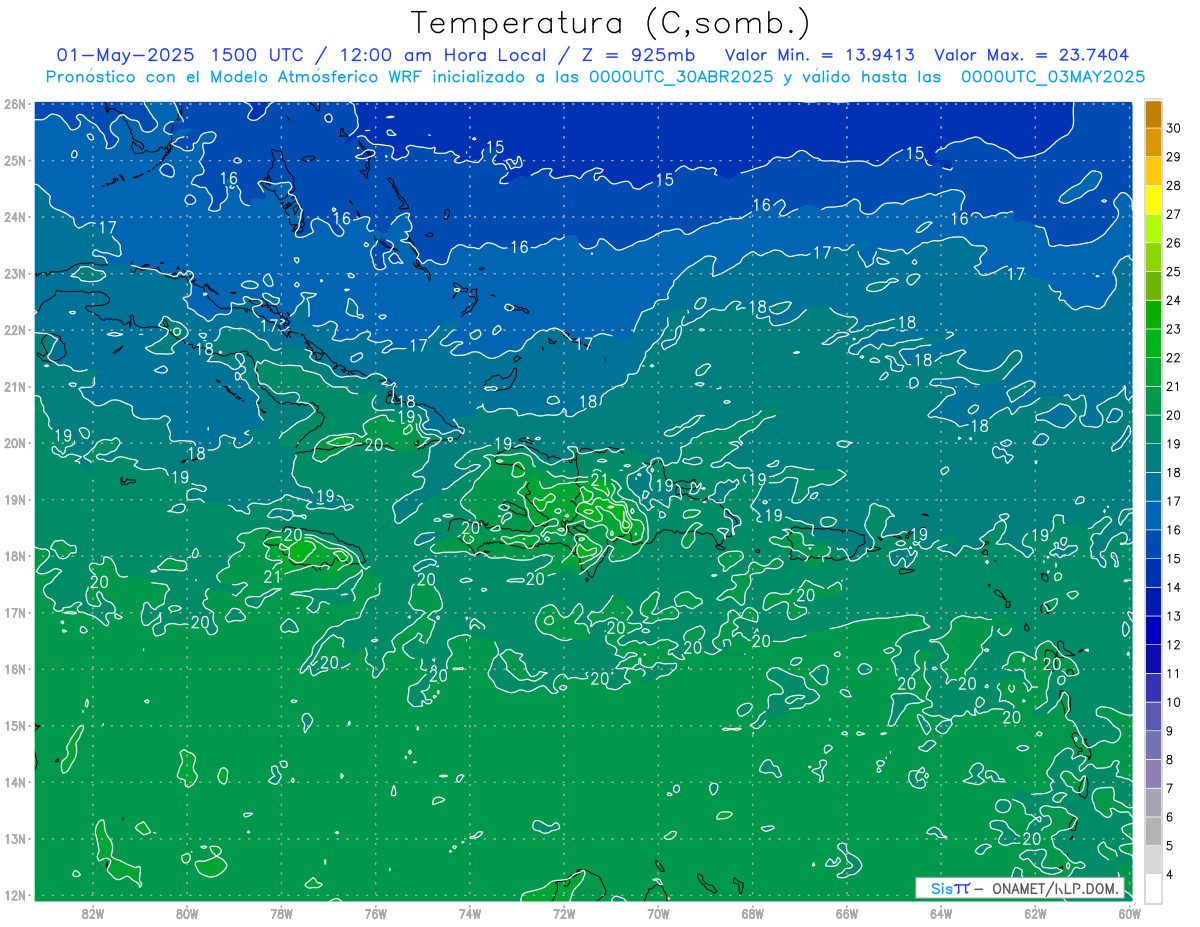The width and height of the screenshot is (1200, 927).
Task: Click the 74W longitude label
Action: pos(470,913)
